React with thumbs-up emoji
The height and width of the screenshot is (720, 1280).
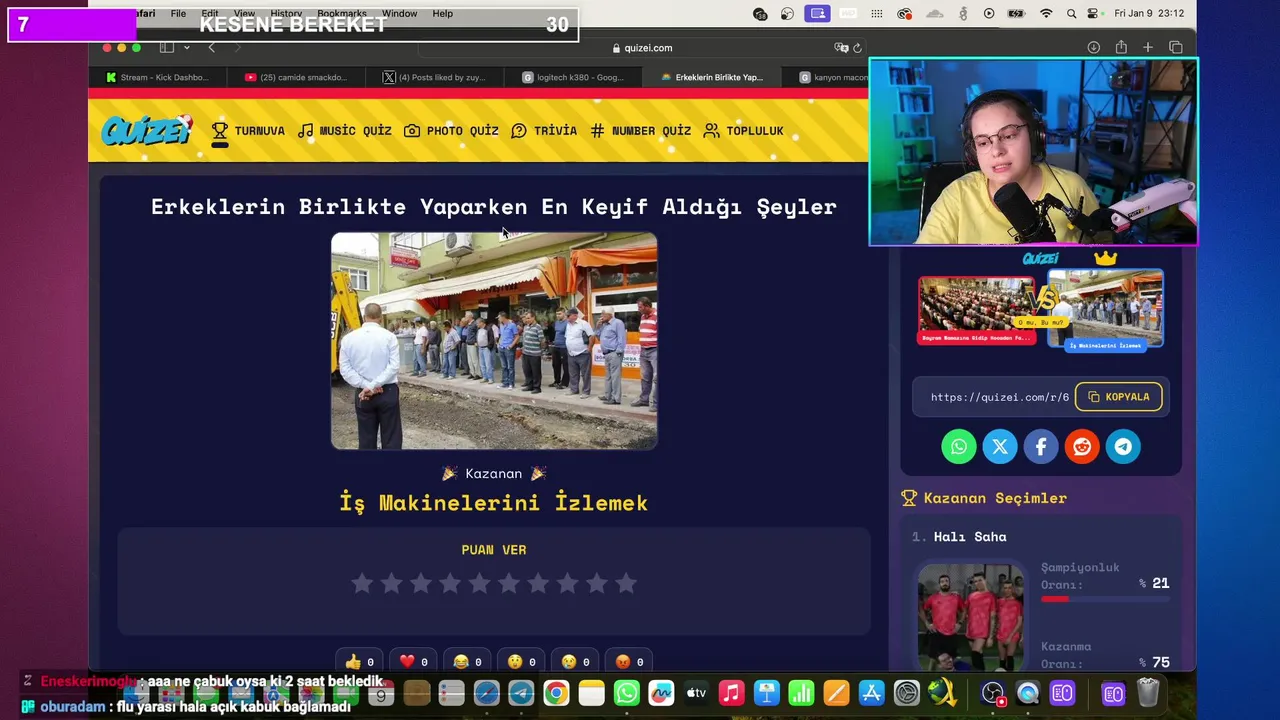tap(359, 661)
